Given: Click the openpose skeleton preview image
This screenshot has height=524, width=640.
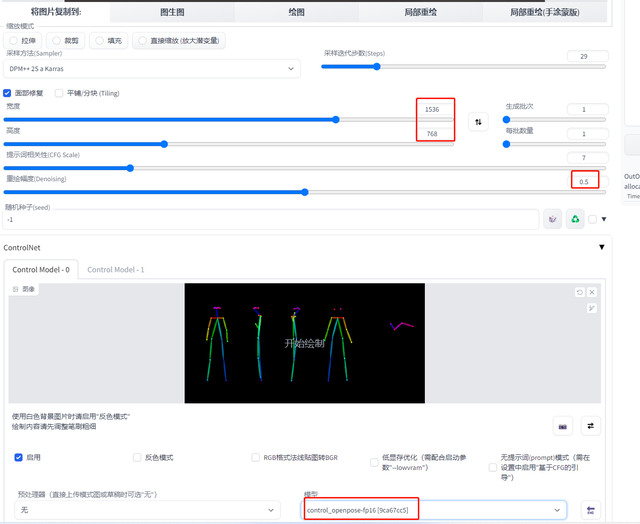Looking at the screenshot, I should pos(304,343).
